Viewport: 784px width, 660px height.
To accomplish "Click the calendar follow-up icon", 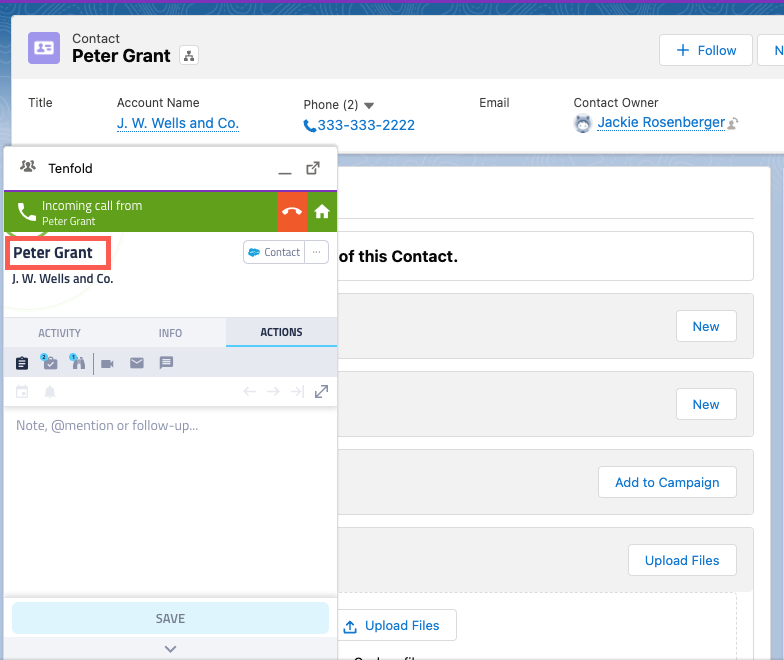I will tap(22, 392).
